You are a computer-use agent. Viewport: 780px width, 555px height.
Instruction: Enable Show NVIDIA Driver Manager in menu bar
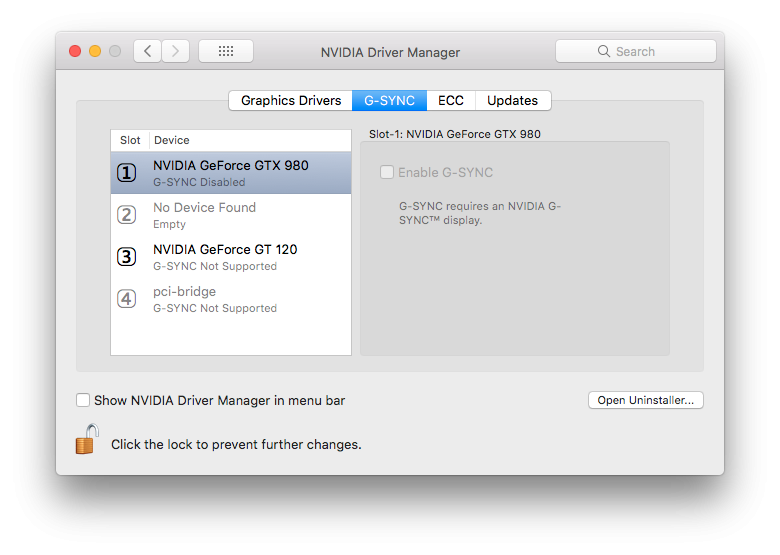tap(83, 400)
